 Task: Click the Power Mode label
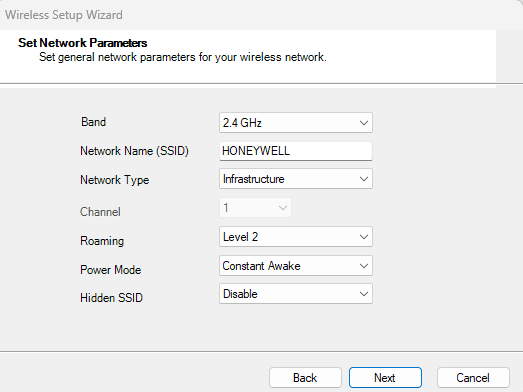(x=110, y=270)
